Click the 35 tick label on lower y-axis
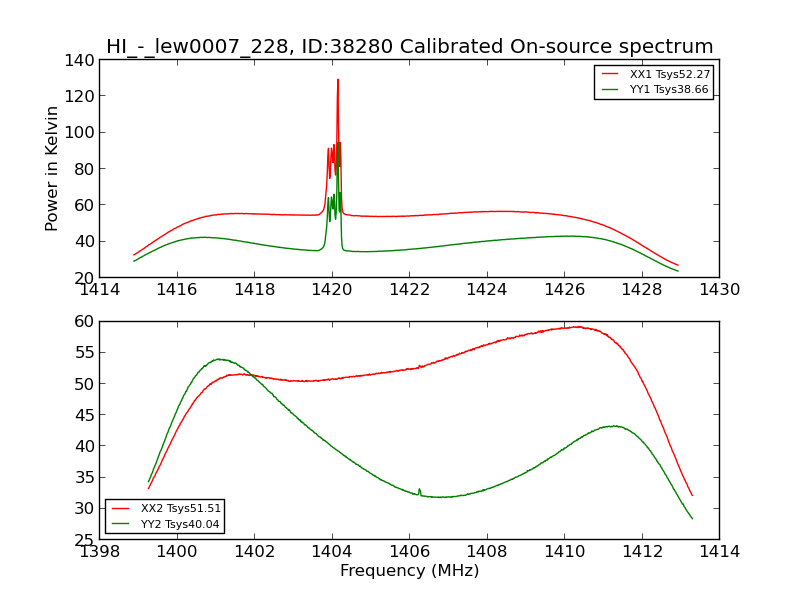This screenshot has height=600, width=800. (x=85, y=477)
